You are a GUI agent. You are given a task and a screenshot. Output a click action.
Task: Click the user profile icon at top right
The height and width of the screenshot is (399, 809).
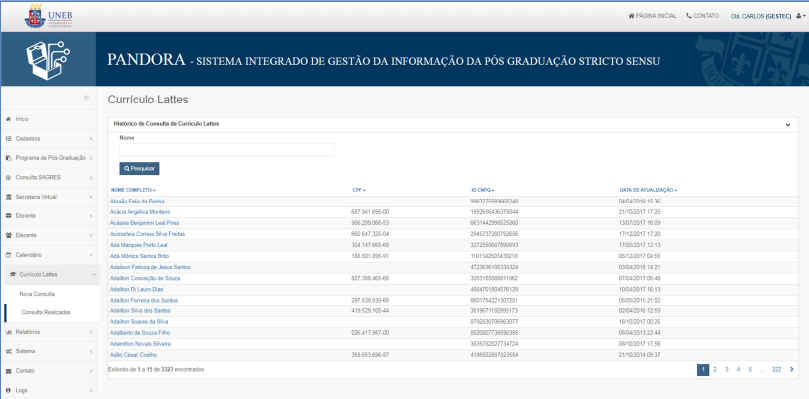point(799,17)
